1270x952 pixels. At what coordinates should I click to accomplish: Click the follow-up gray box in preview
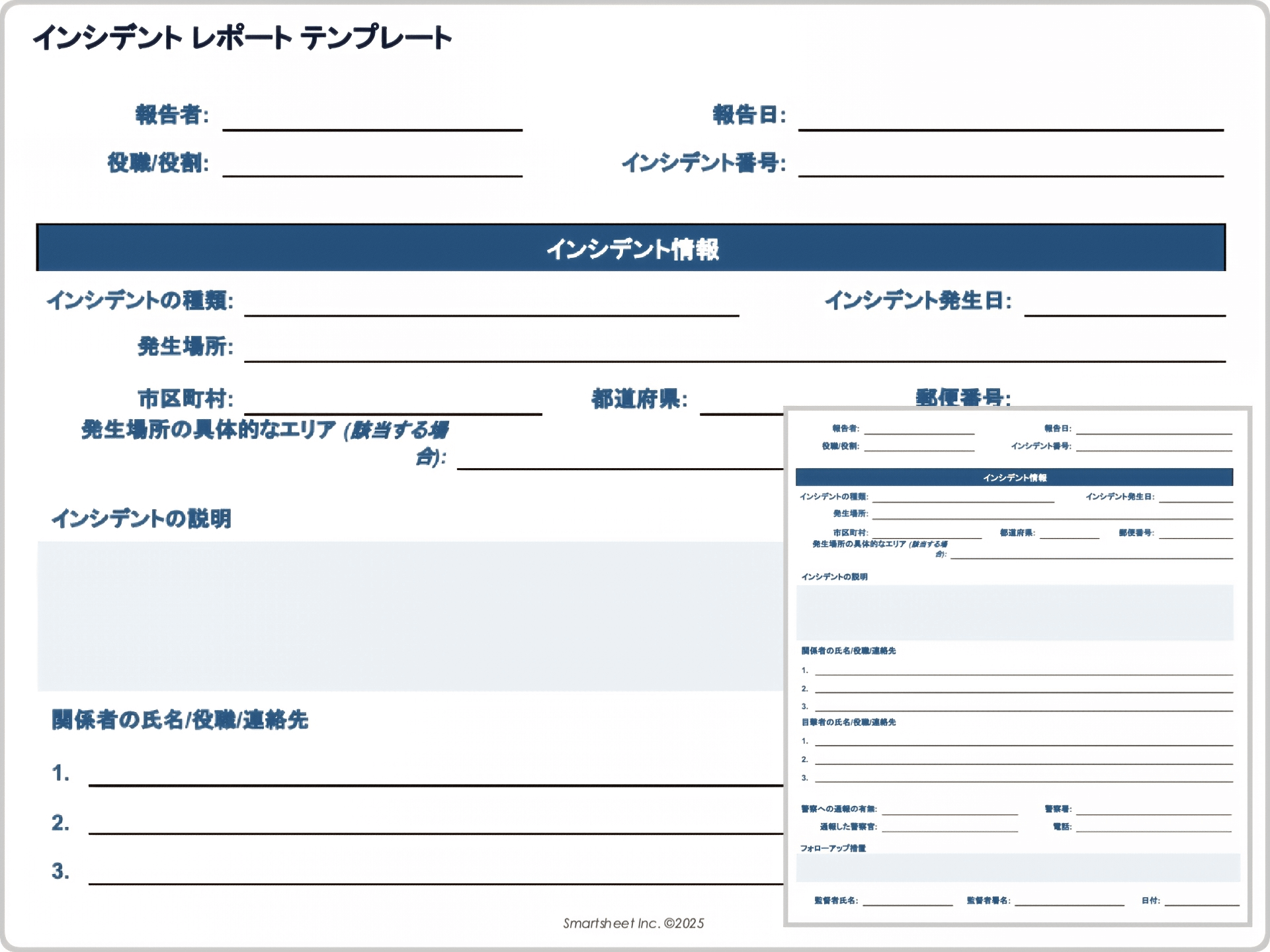click(1018, 867)
